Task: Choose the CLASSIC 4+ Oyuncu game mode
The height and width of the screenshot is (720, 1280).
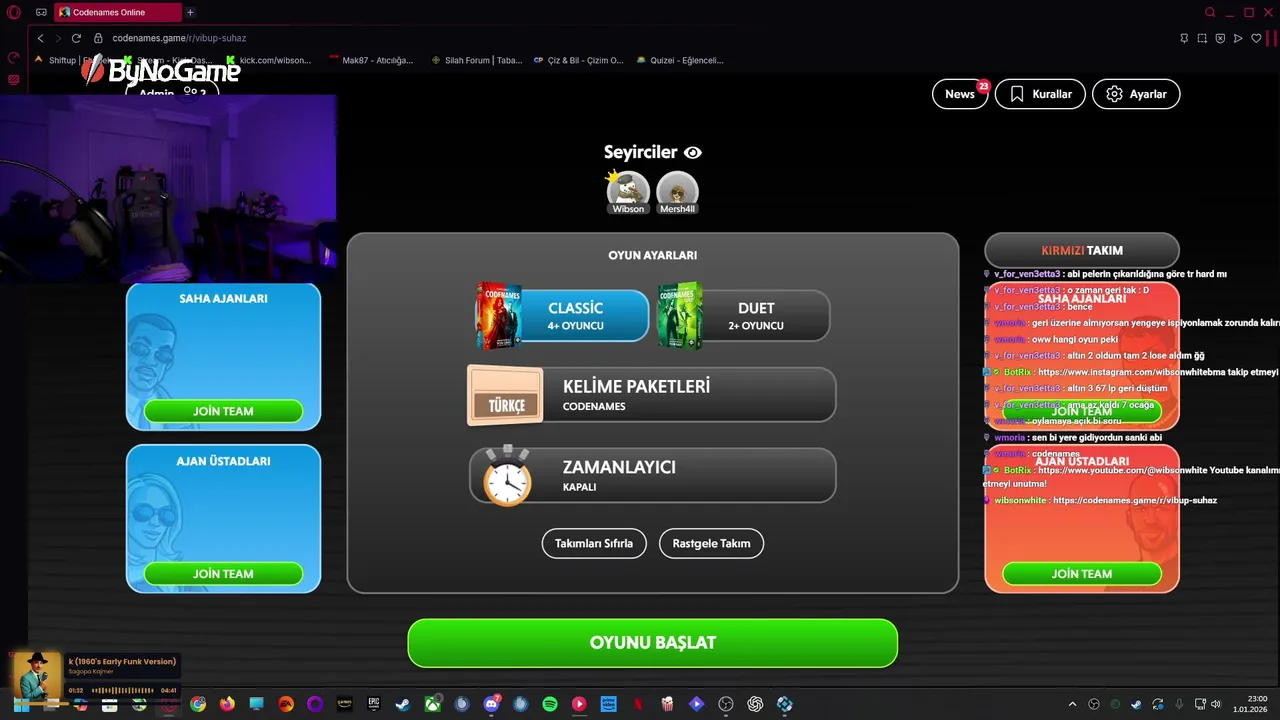Action: (563, 316)
